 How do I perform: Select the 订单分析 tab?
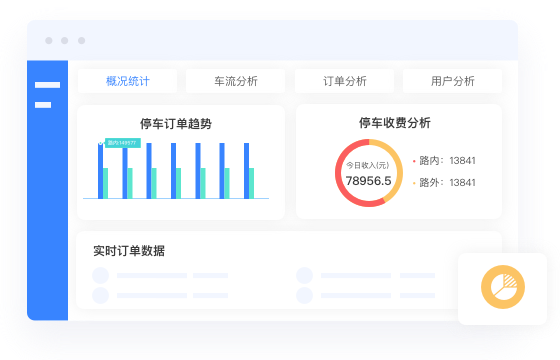coord(345,81)
